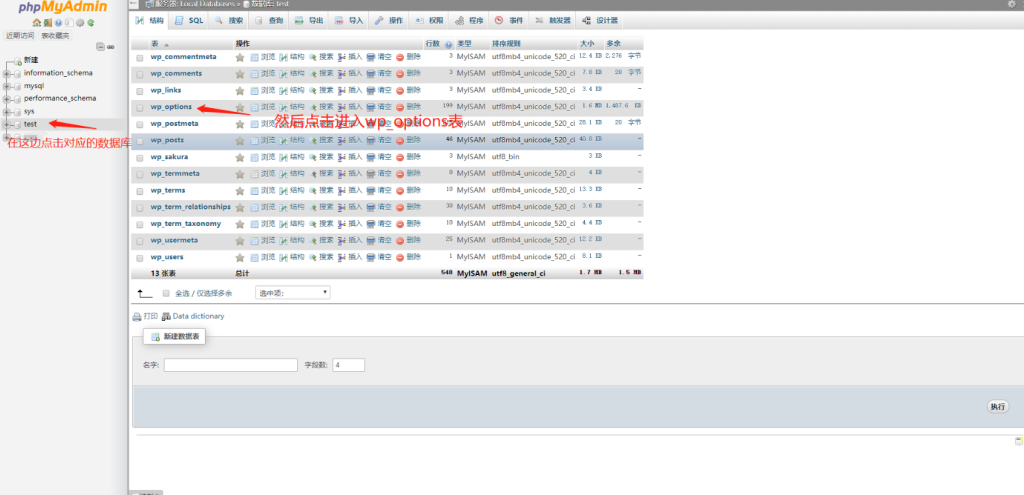Click the collapse-all icon above database tree
Image resolution: width=1024 pixels, height=495 pixels.
[100, 47]
